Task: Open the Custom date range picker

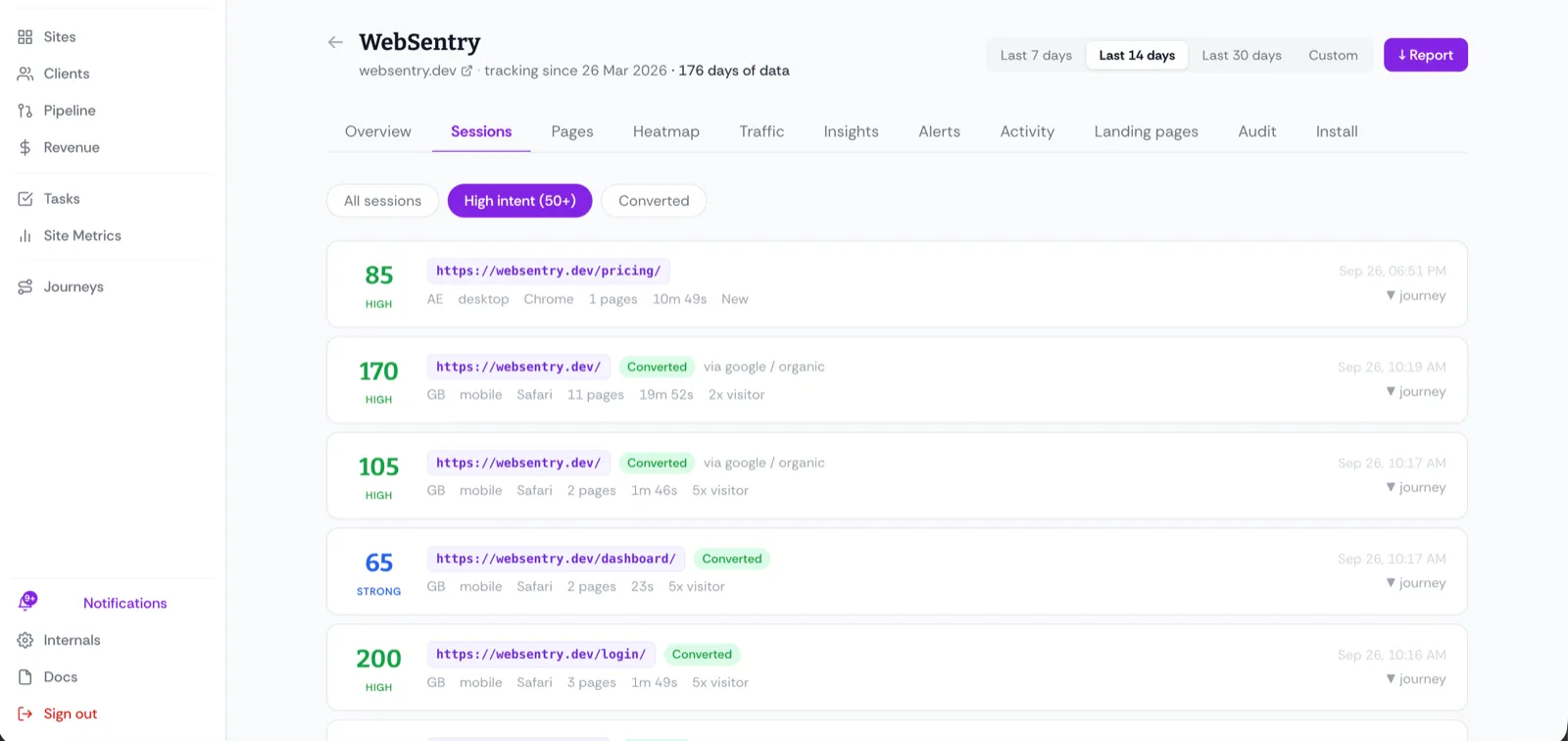Action: 1333,56
